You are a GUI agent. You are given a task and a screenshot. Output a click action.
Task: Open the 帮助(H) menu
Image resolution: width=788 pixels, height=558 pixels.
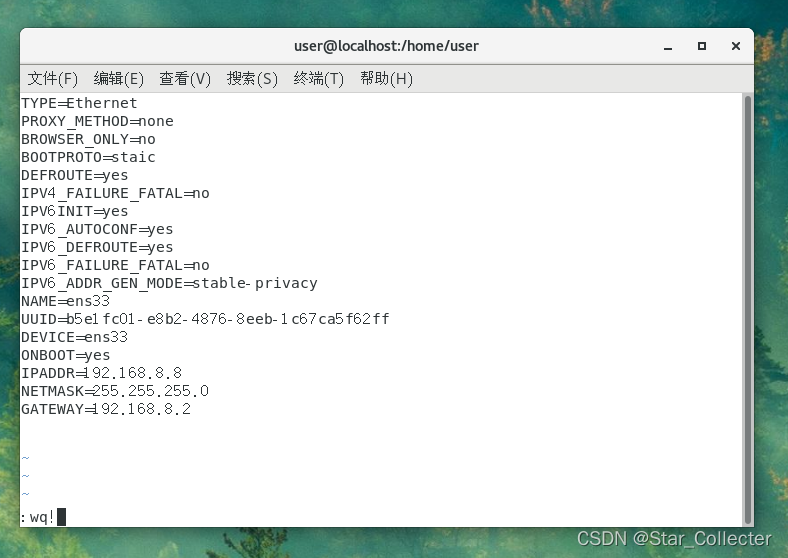point(386,78)
